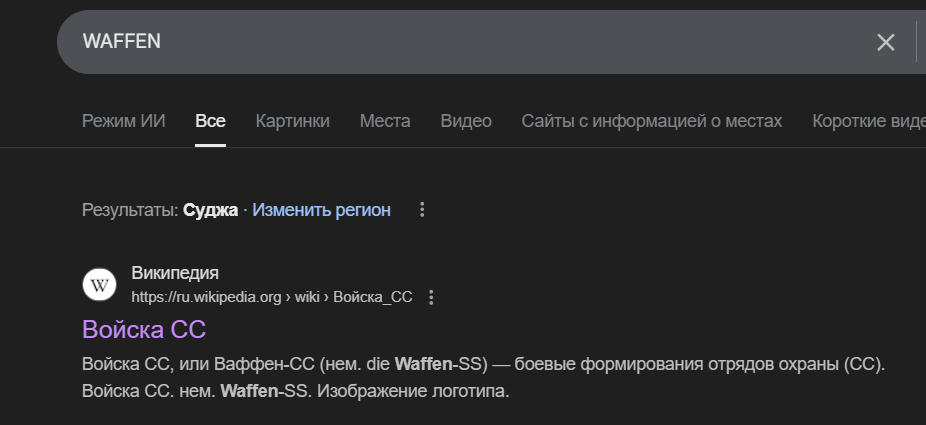This screenshot has width=926, height=425.
Task: Open the Войска СС result title
Action: 144,329
